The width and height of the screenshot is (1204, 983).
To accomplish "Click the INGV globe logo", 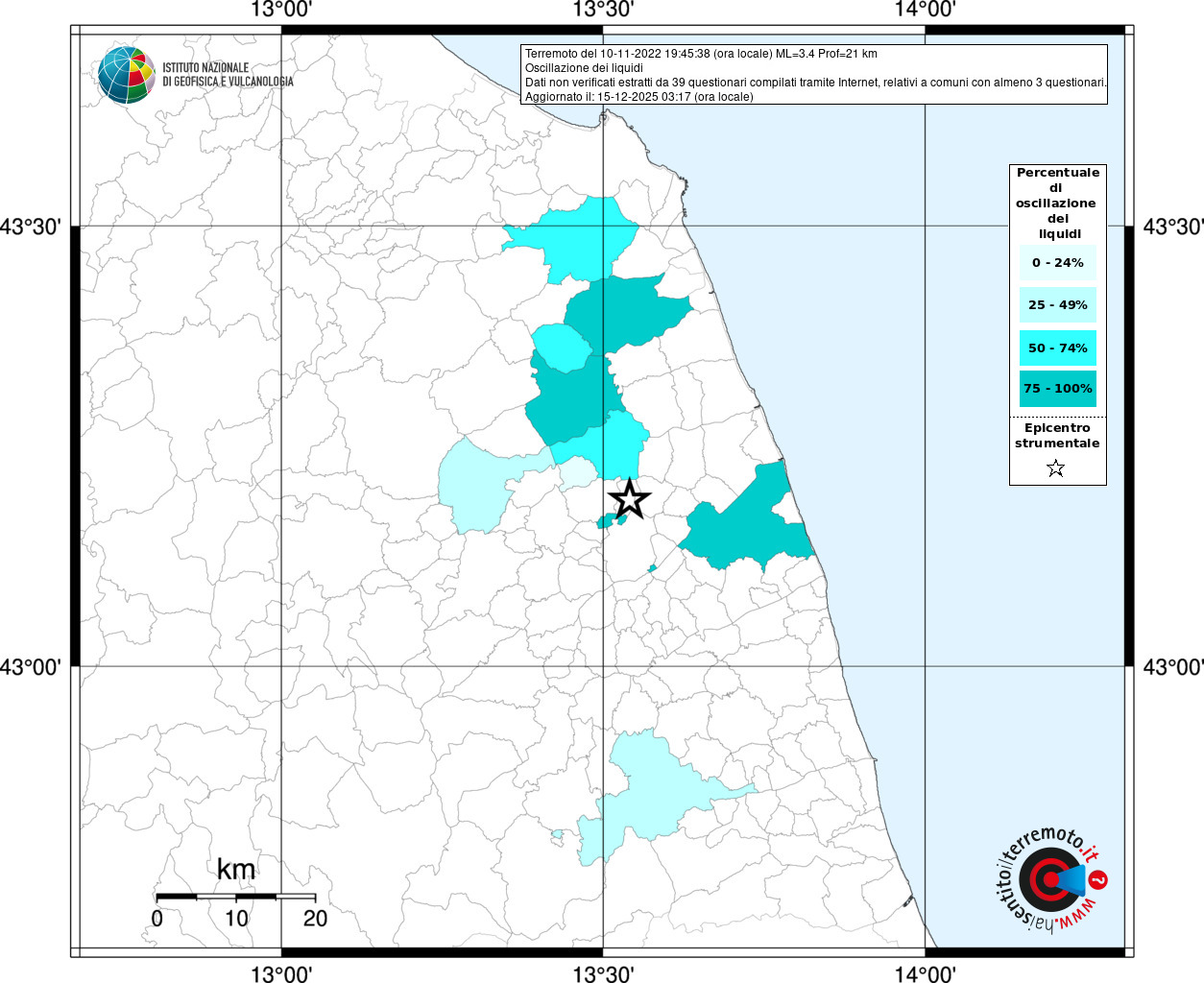I will [126, 75].
